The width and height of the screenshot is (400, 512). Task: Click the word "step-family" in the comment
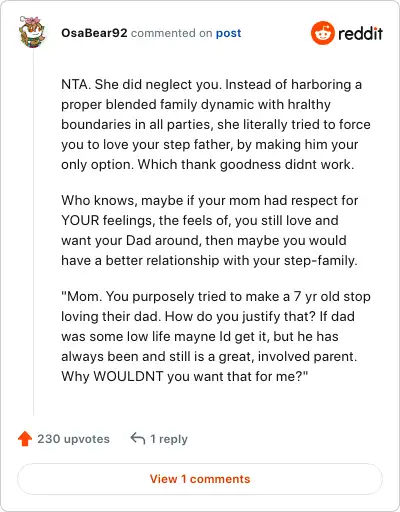tap(320, 261)
